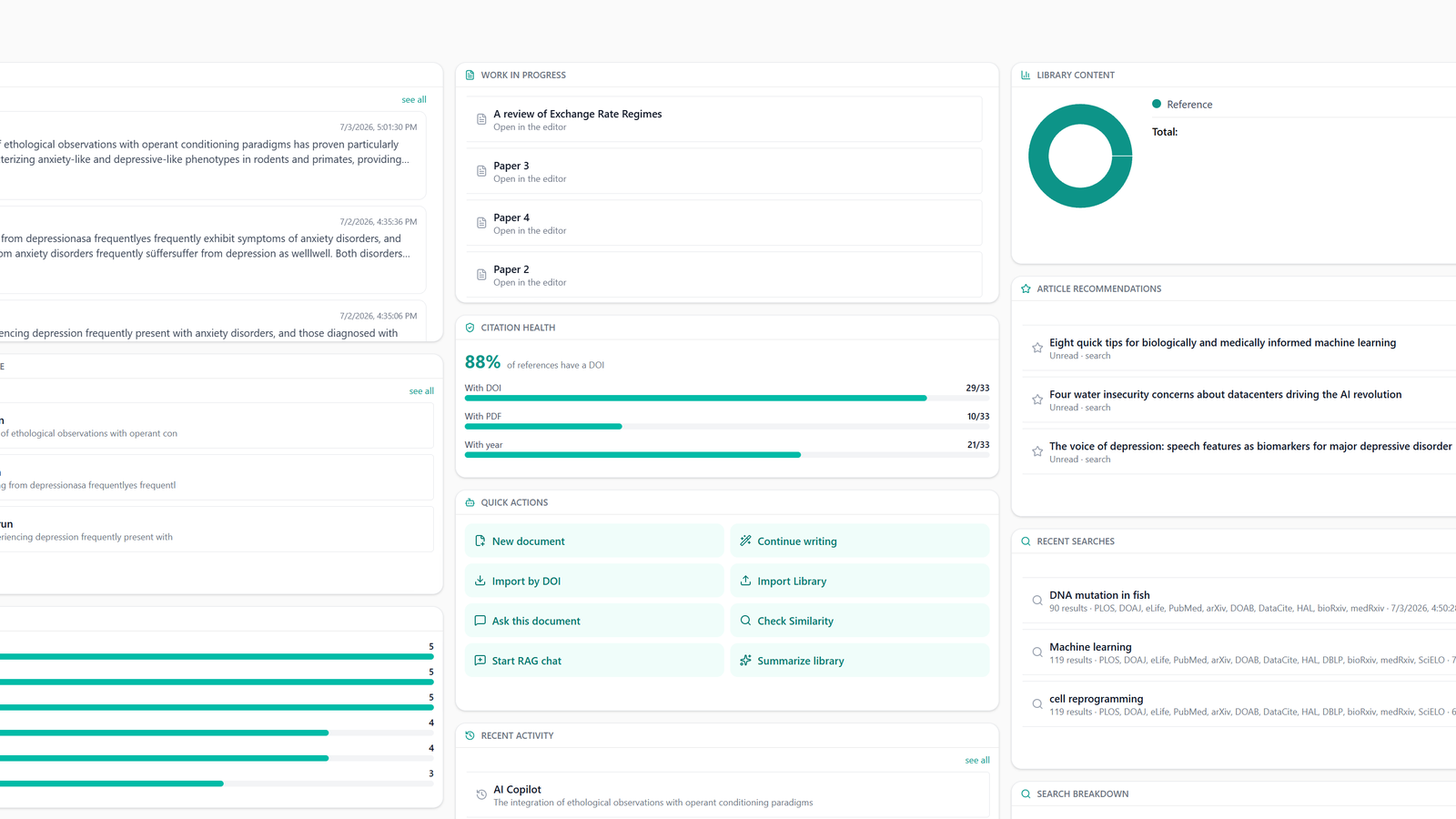The width and height of the screenshot is (1456, 819).
Task: Click the Import Library button
Action: click(860, 581)
